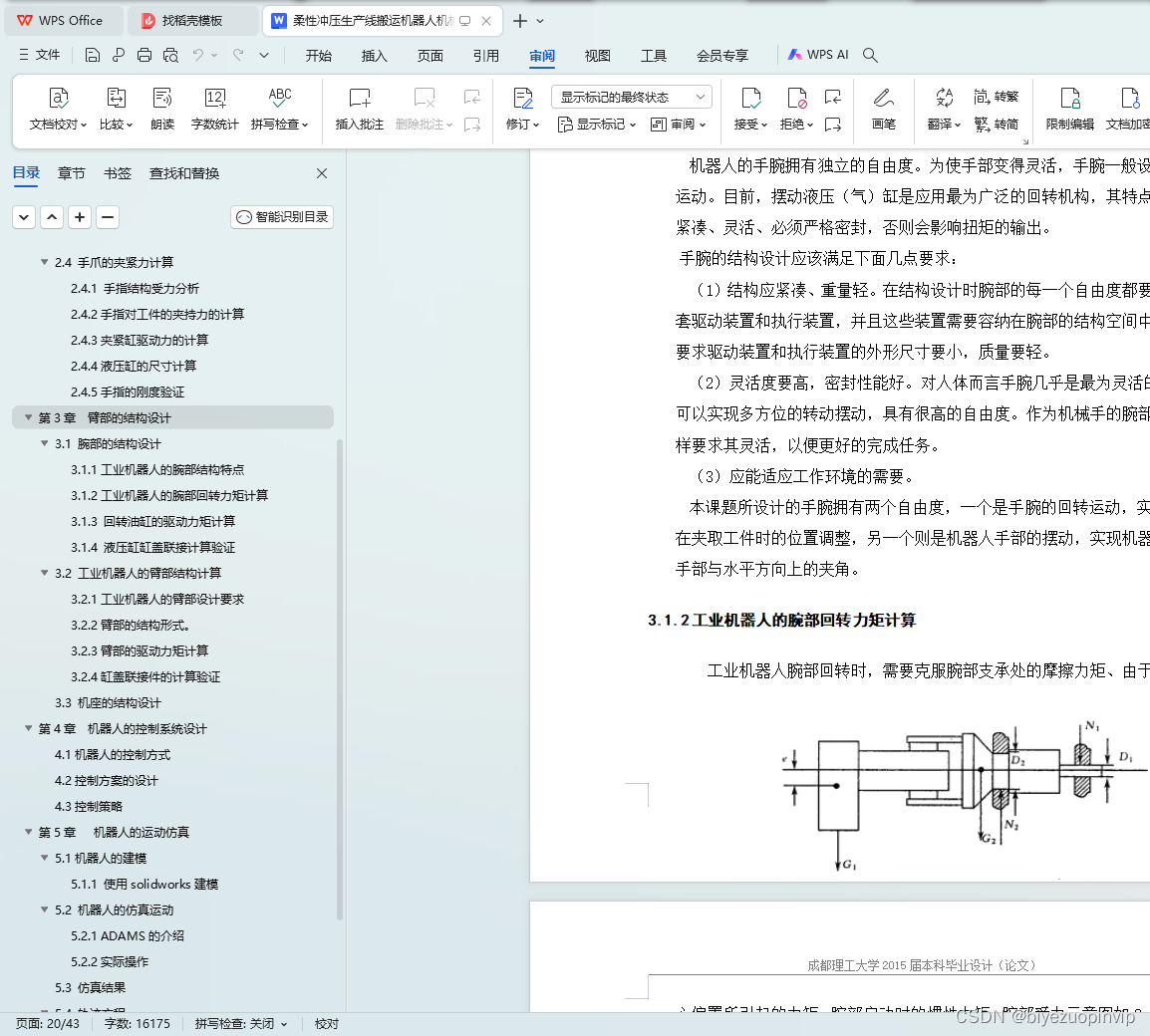Open the 显示标记 dropdown

click(x=596, y=125)
